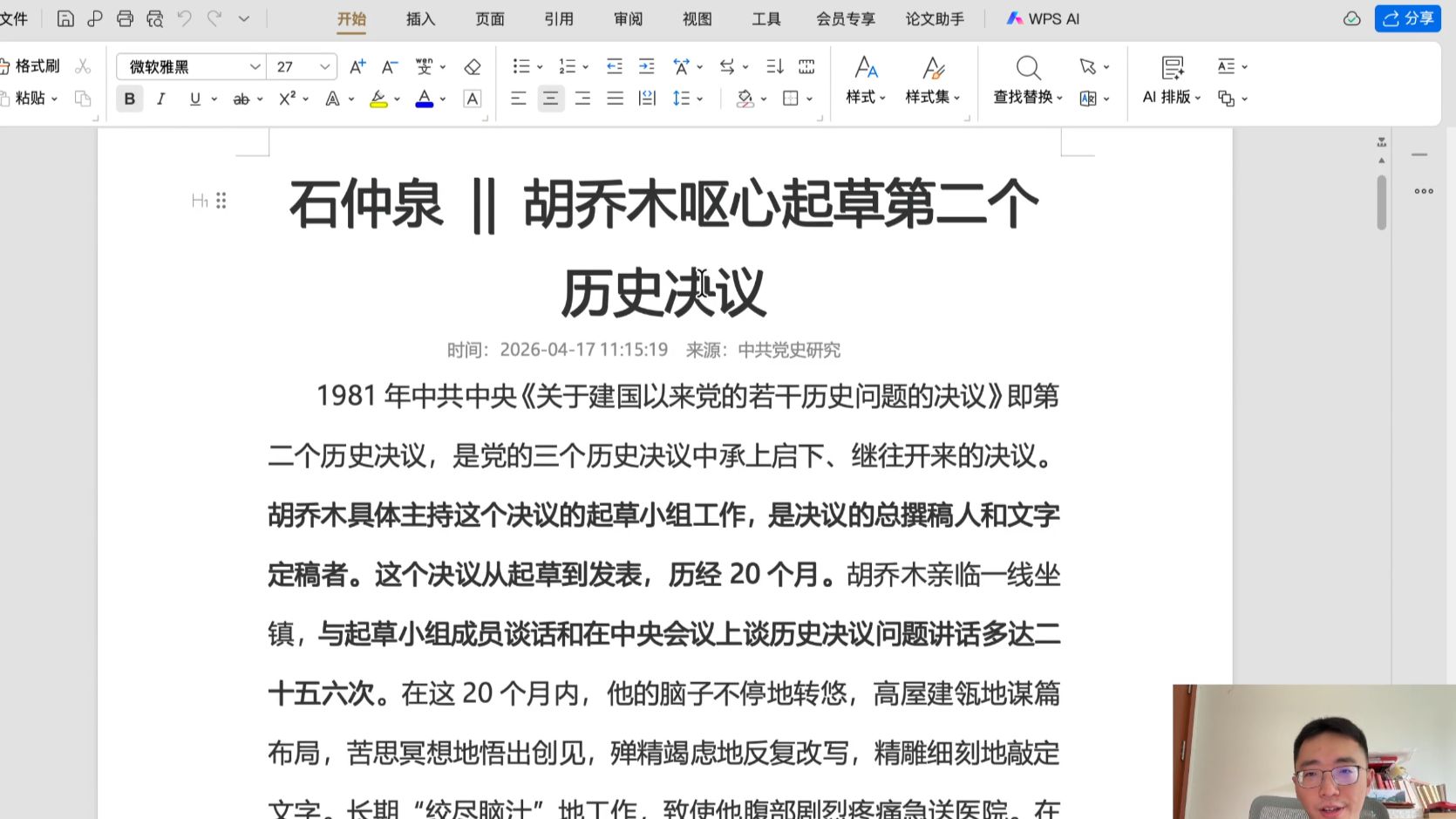Click the paragraph shading fill button
Screen dimensions: 1456x819
point(745,99)
